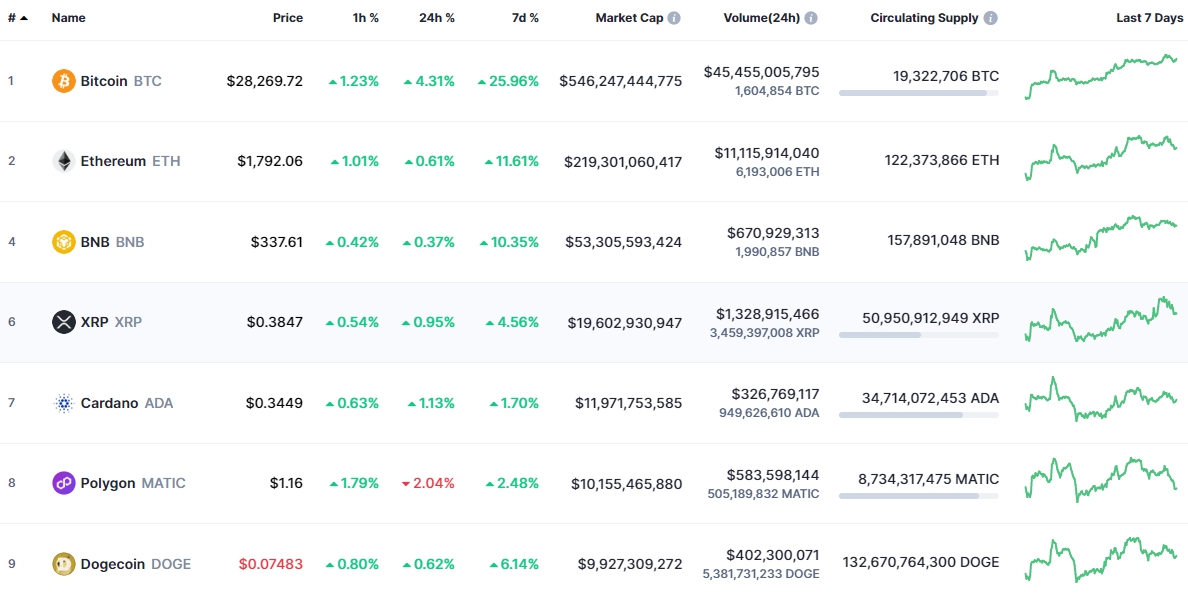Click Bitcoin's circulating supply progress bar
The image size is (1188, 597).
coord(918,93)
